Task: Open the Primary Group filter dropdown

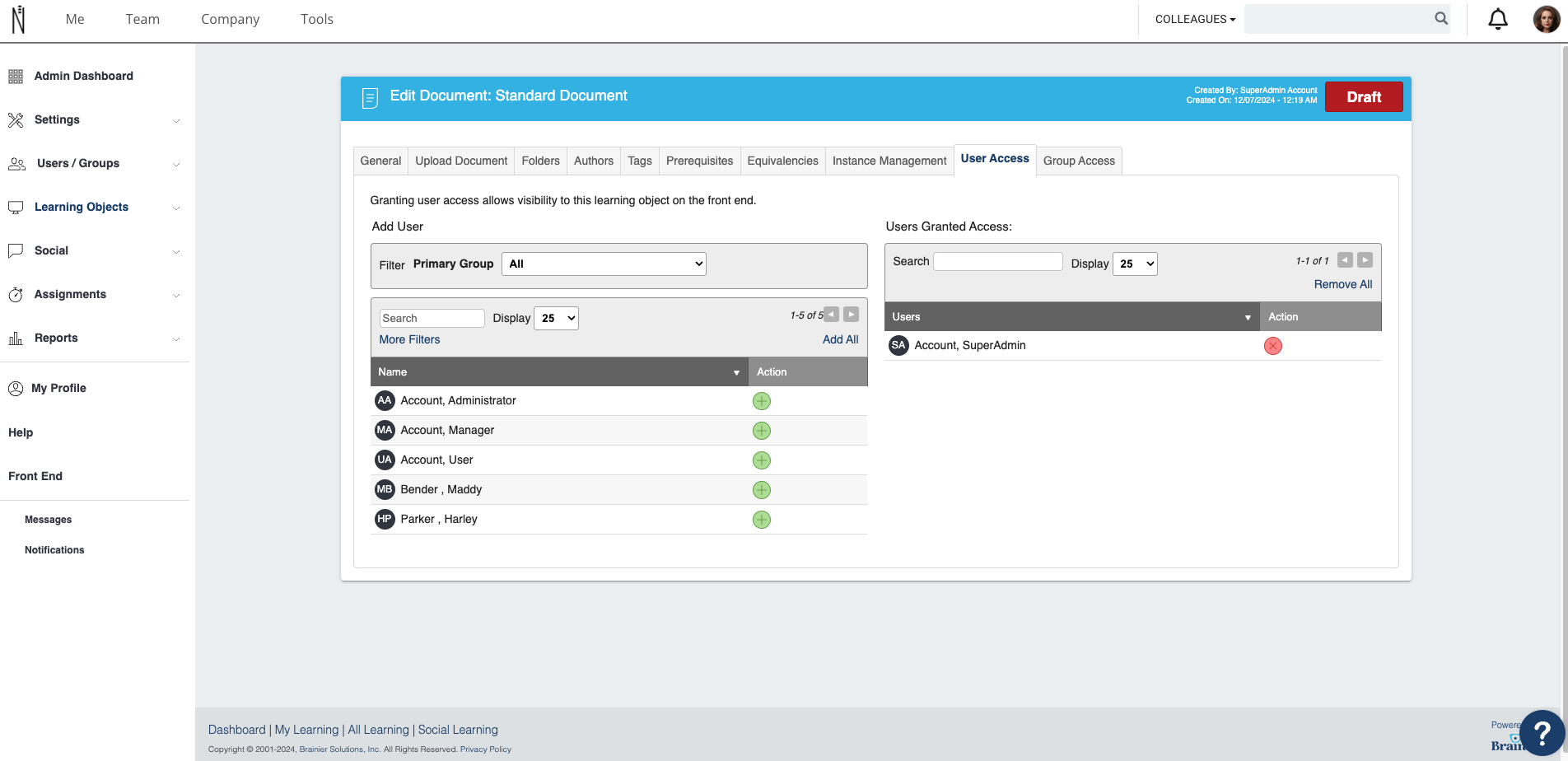Action: (x=604, y=264)
